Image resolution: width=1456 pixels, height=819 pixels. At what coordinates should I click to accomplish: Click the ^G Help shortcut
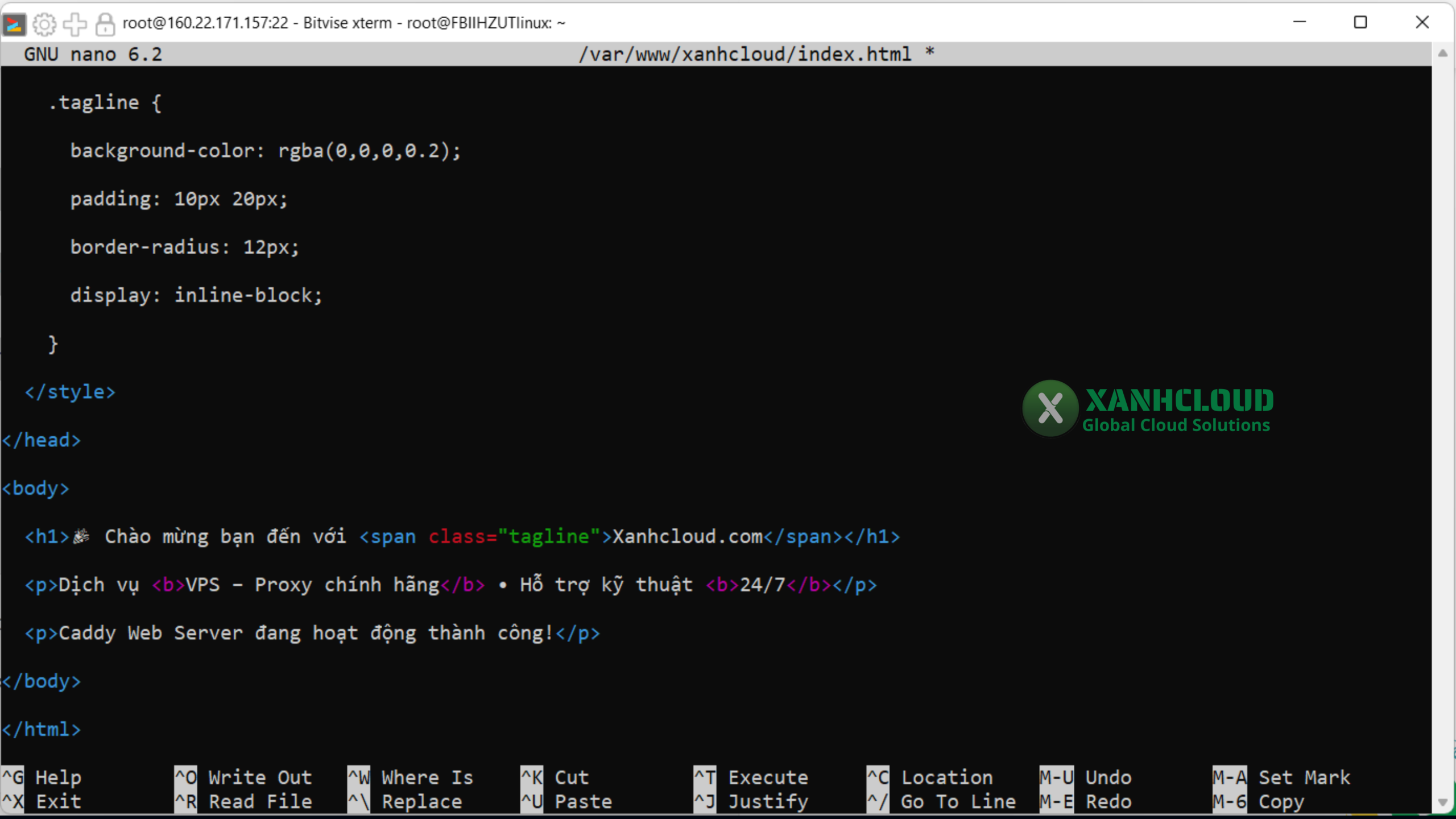click(x=42, y=777)
